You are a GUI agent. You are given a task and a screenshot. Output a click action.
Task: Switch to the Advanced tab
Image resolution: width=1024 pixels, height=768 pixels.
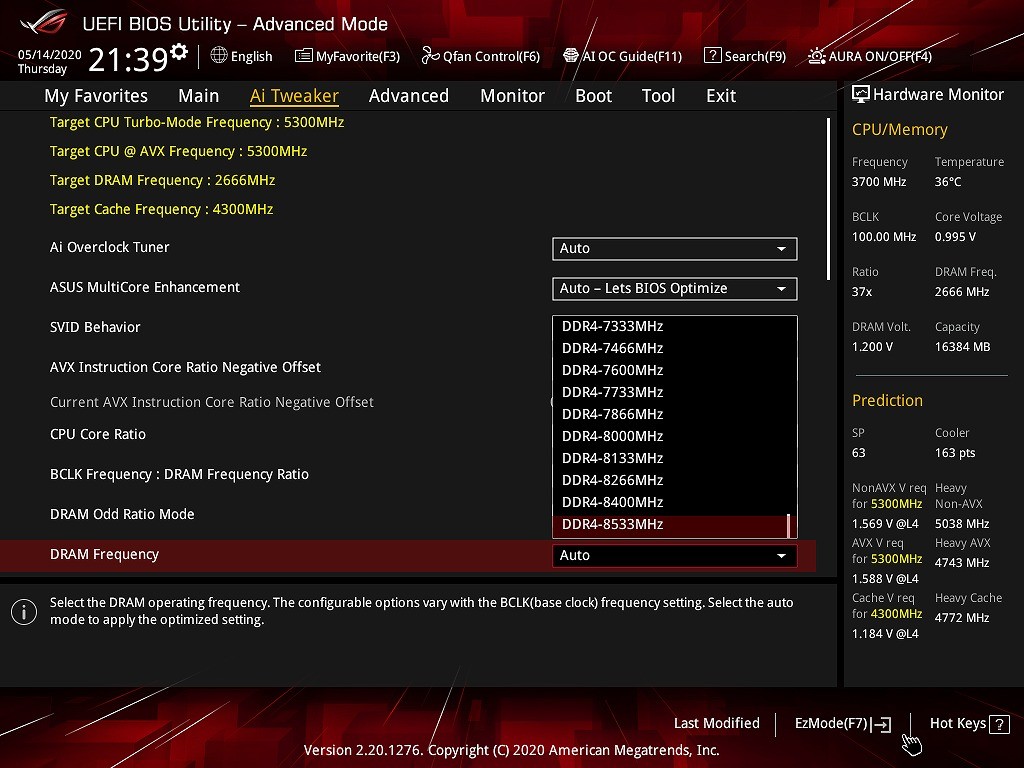click(x=408, y=96)
